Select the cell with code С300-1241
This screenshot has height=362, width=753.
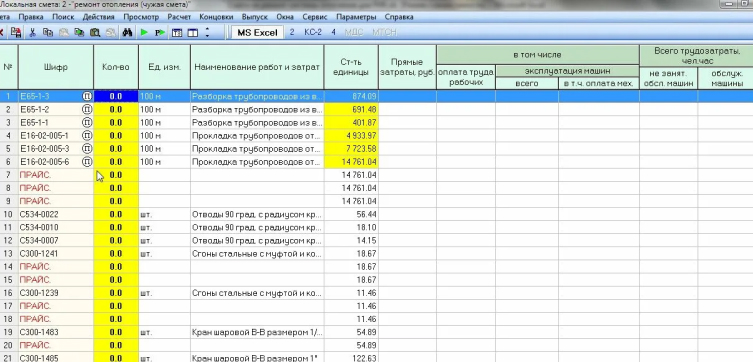pyautogui.click(x=56, y=253)
